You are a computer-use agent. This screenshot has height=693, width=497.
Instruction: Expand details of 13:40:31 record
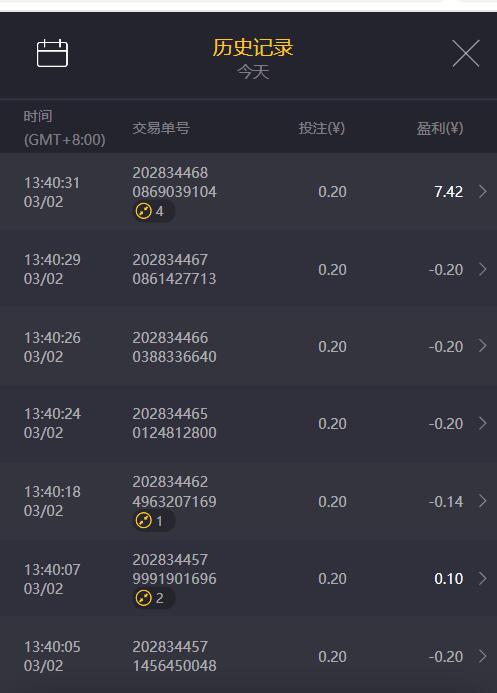483,191
